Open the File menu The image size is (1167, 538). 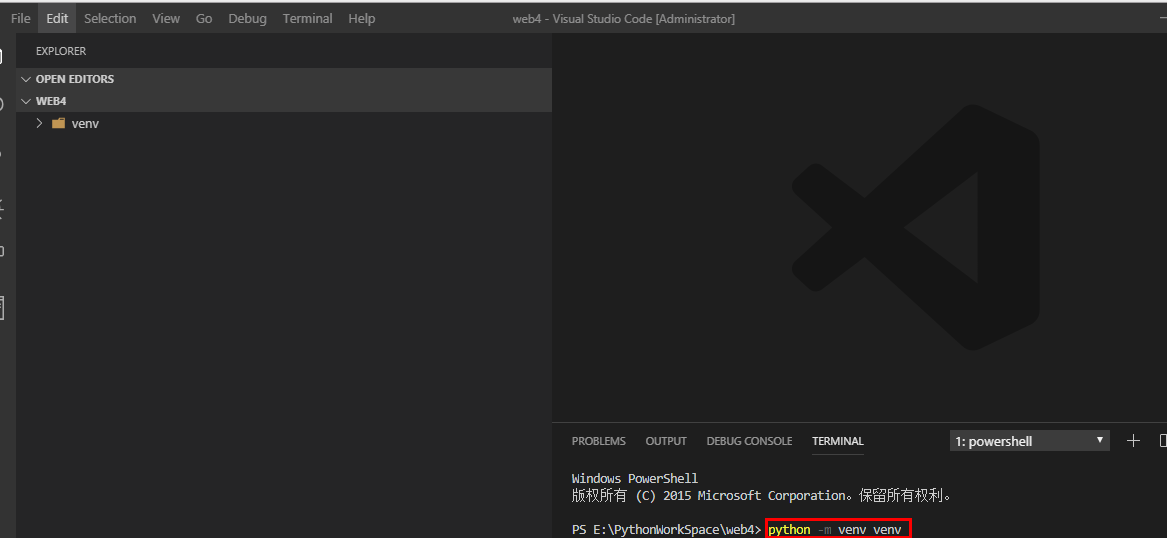[20, 19]
